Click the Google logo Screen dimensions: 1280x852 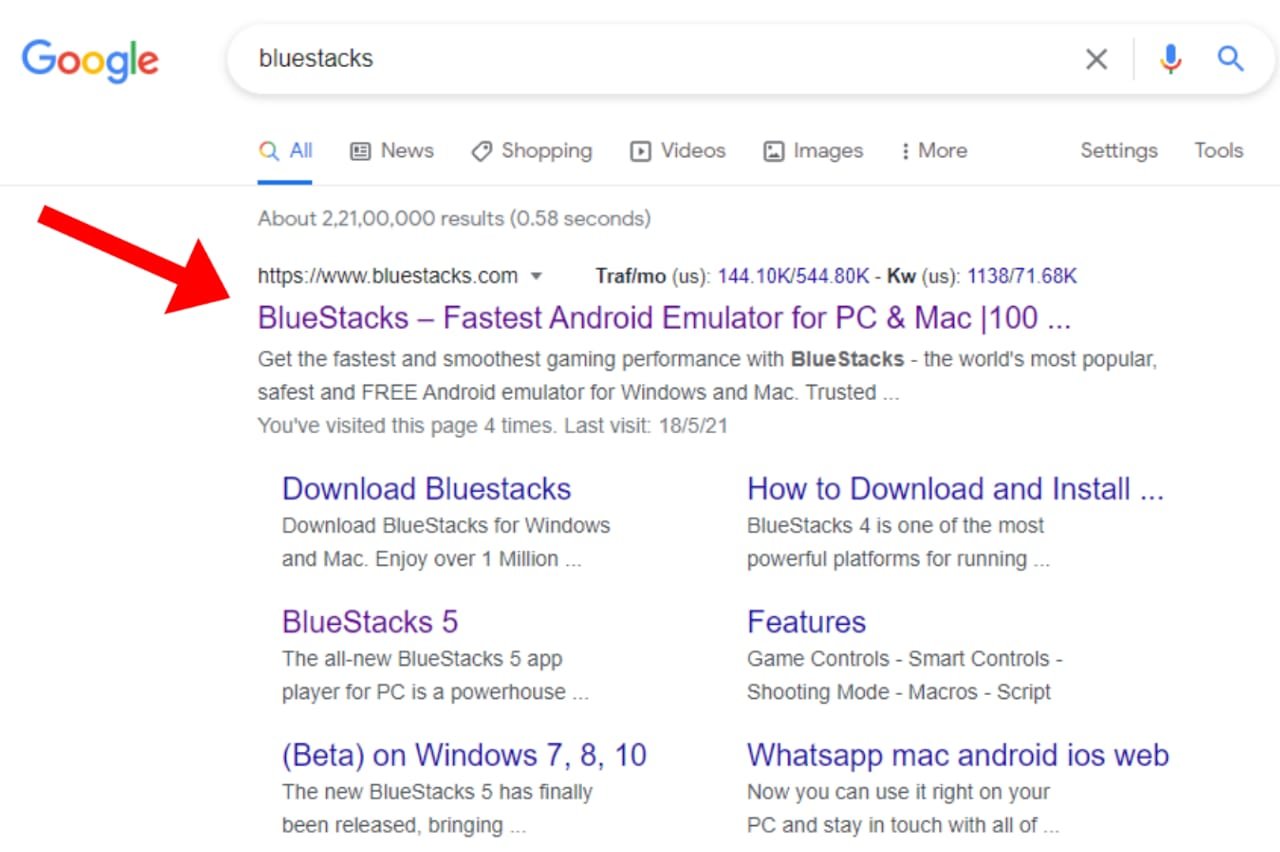[90, 61]
